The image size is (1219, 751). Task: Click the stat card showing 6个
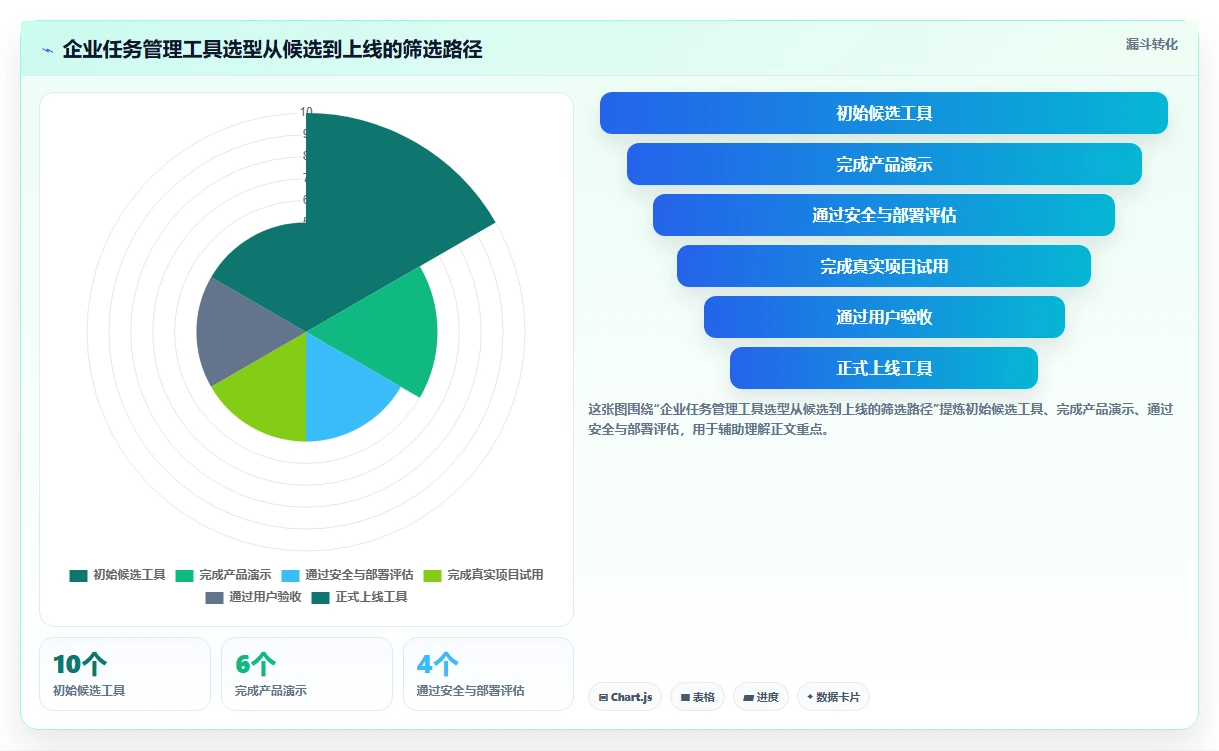[307, 674]
